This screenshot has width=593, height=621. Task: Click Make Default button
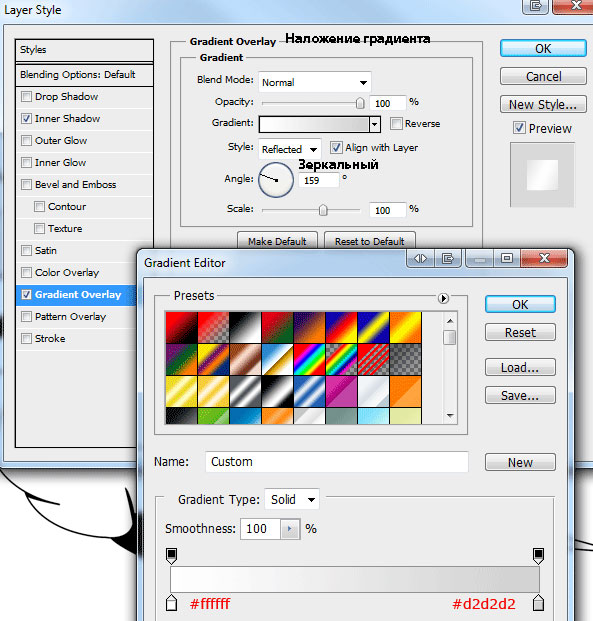coord(277,241)
